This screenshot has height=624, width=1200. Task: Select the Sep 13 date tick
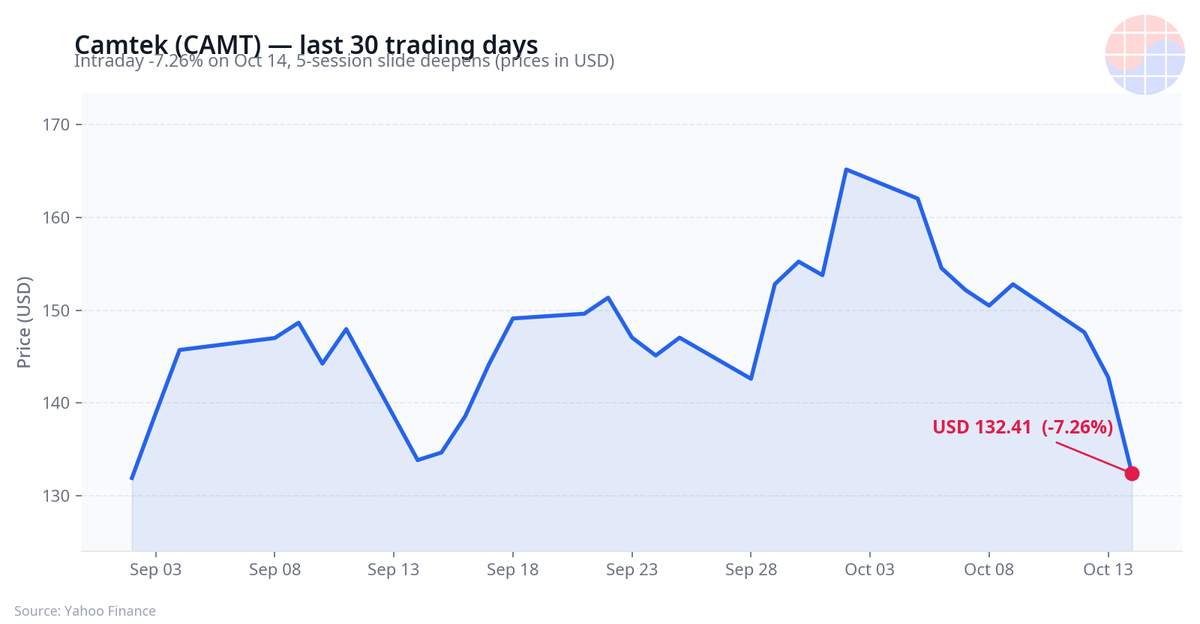pyautogui.click(x=394, y=570)
